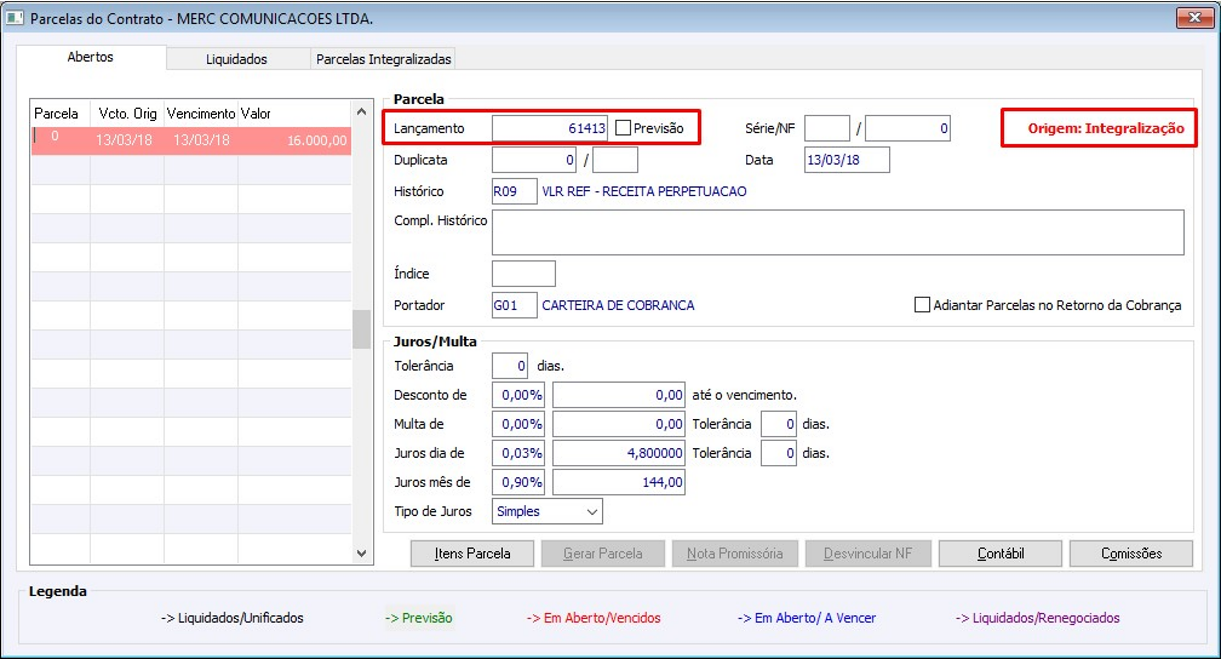
Task: Click the Juros dia de percentage 0,03%
Action: [519, 453]
